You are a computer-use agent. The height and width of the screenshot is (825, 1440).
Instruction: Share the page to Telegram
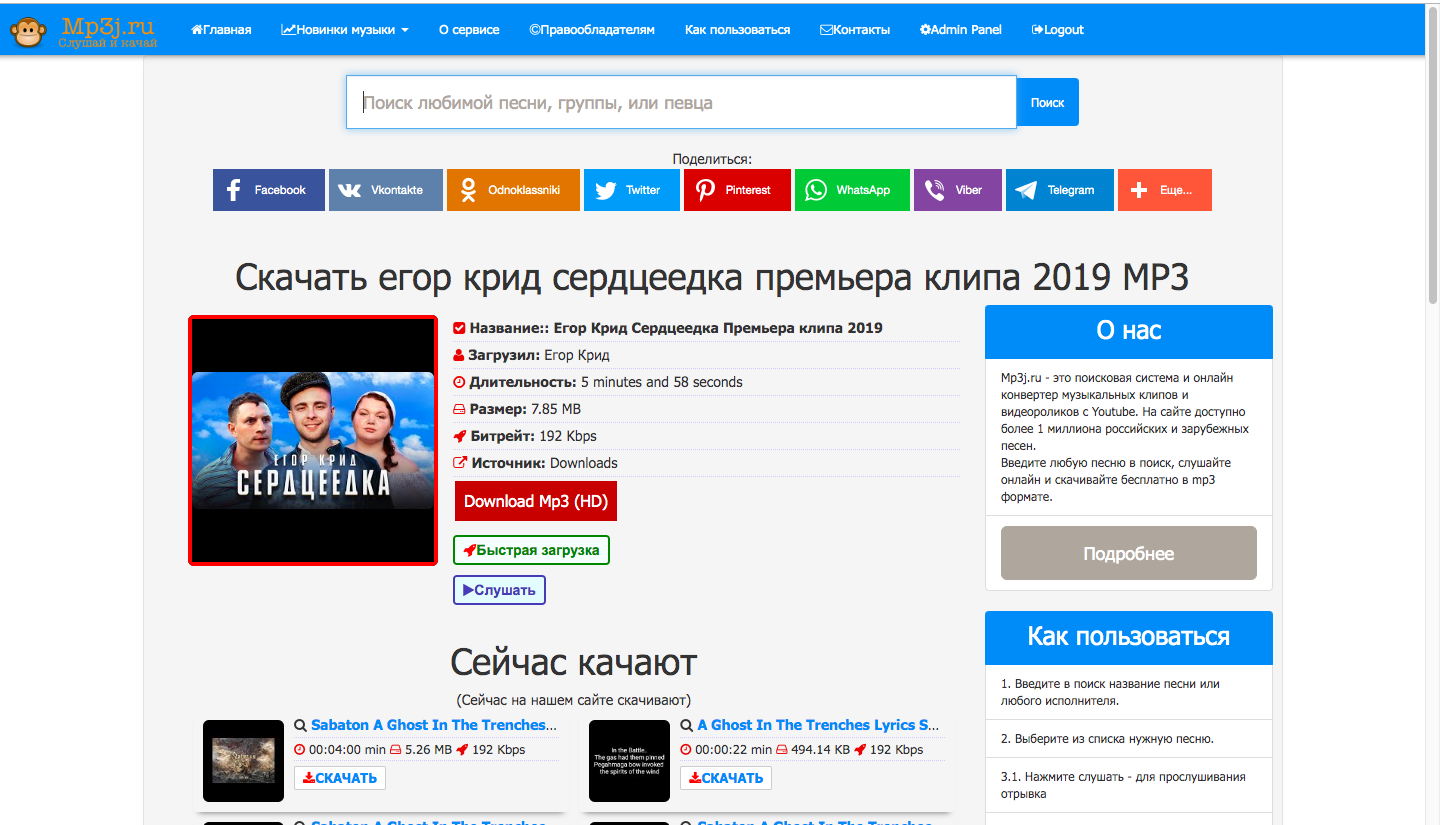tap(1059, 190)
